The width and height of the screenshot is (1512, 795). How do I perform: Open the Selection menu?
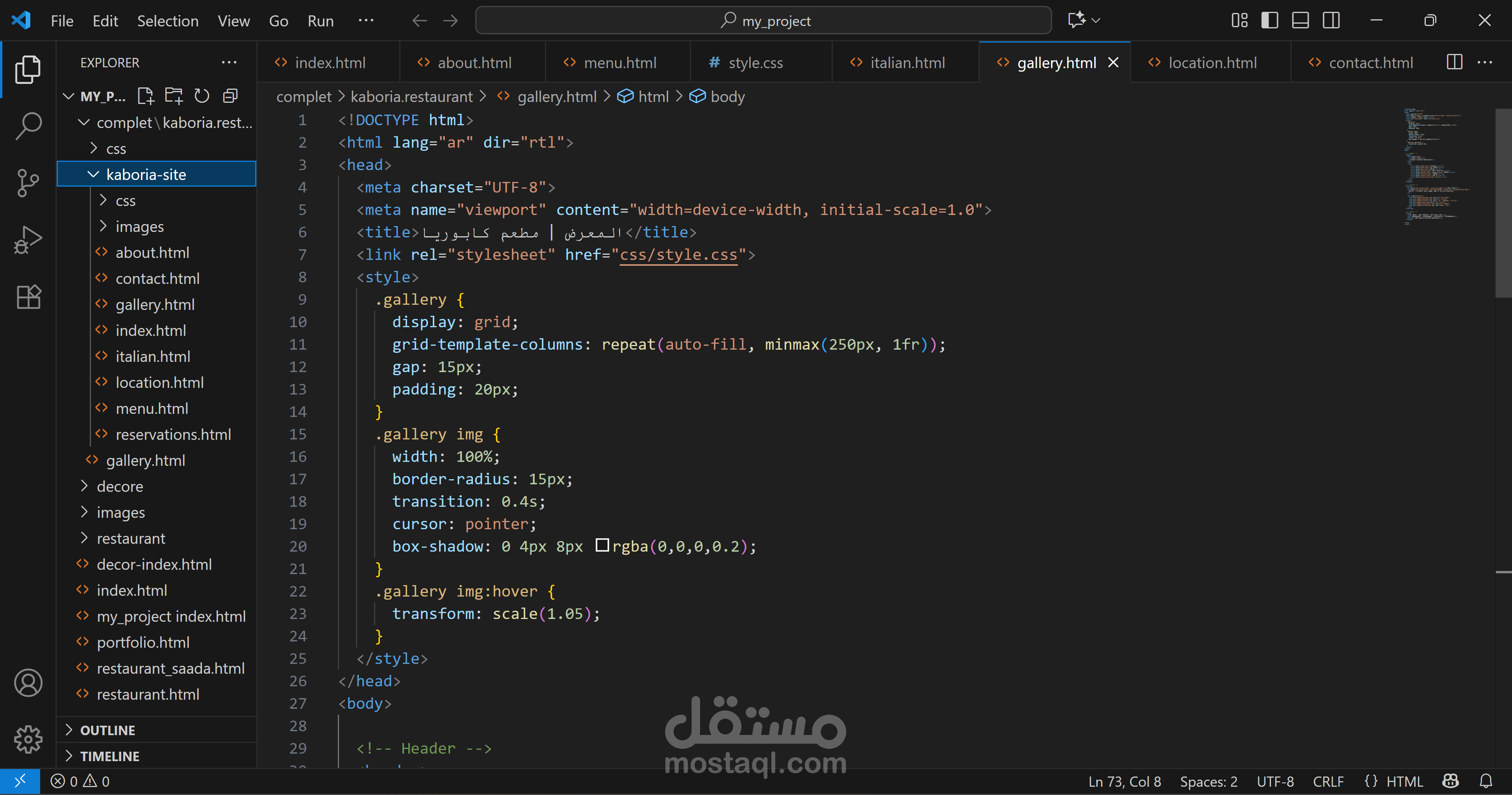(167, 21)
